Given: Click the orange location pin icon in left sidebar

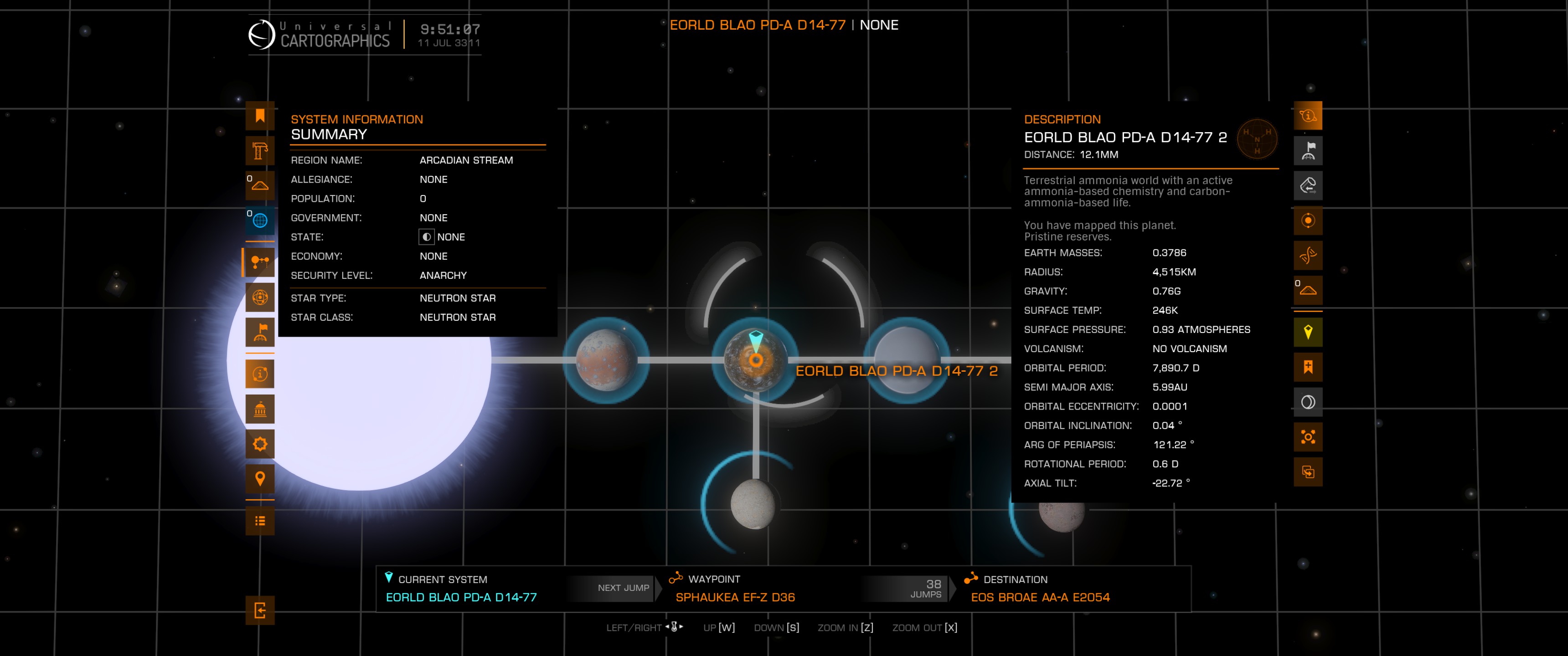Looking at the screenshot, I should pyautogui.click(x=260, y=478).
